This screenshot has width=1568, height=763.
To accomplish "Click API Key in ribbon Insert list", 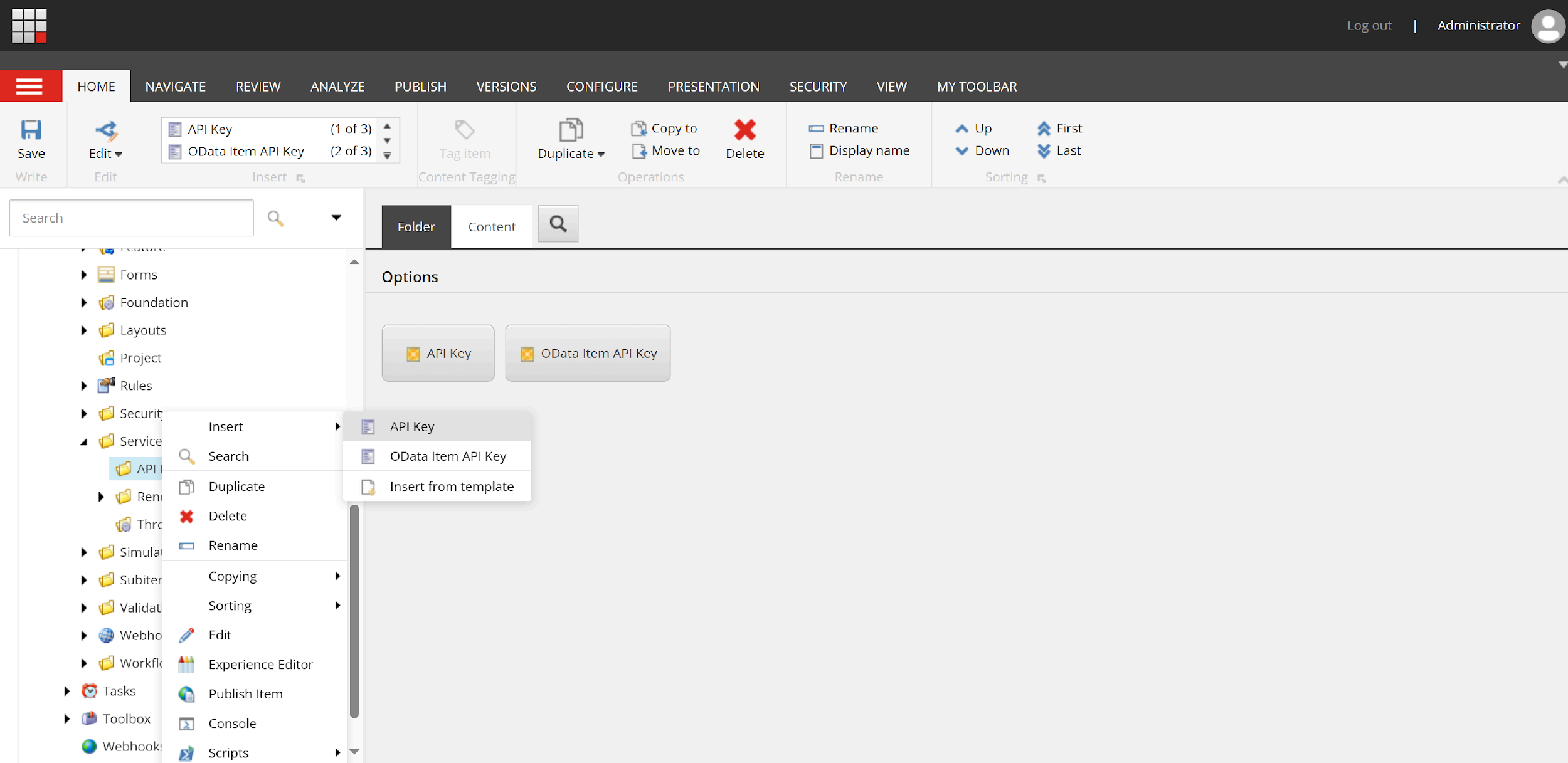I will click(x=271, y=129).
